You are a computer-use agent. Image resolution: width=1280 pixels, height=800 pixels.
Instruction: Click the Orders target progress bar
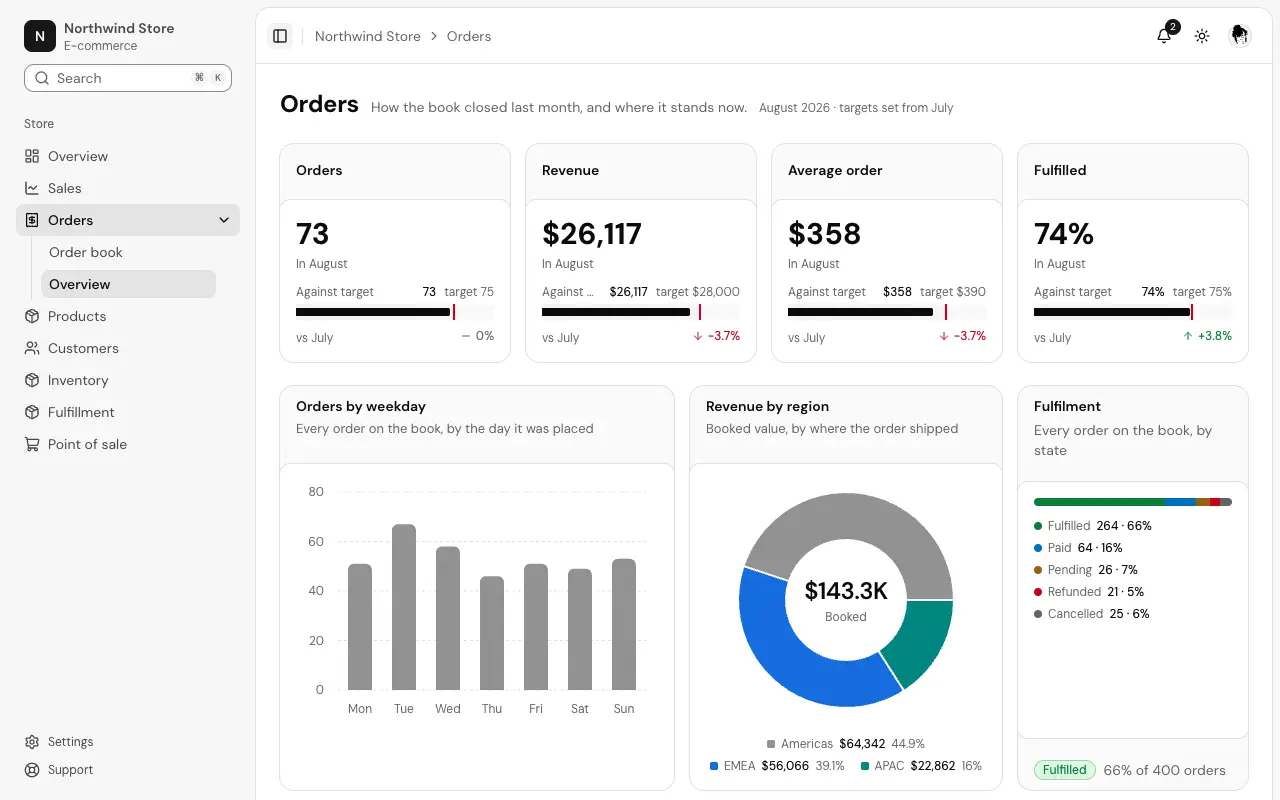tap(395, 312)
